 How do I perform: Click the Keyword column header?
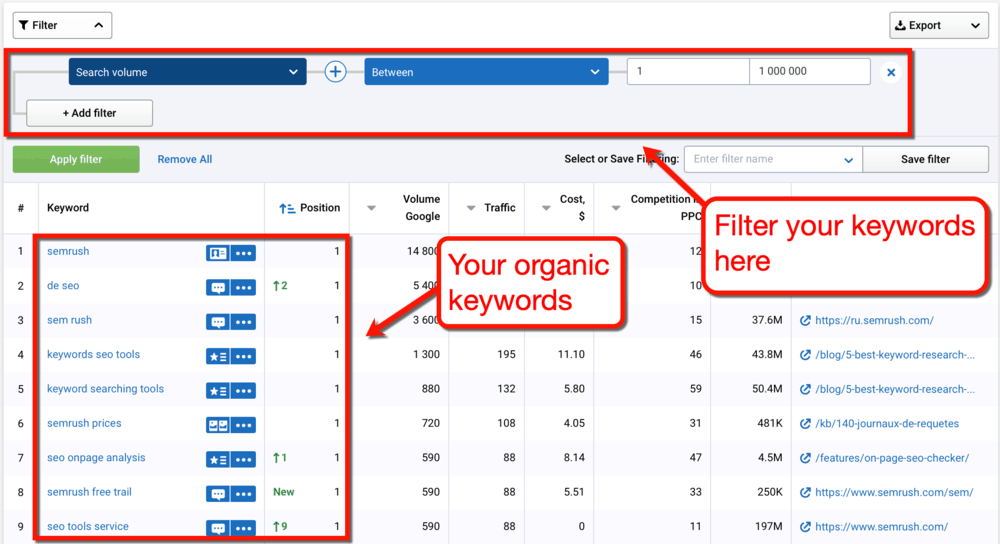click(68, 208)
